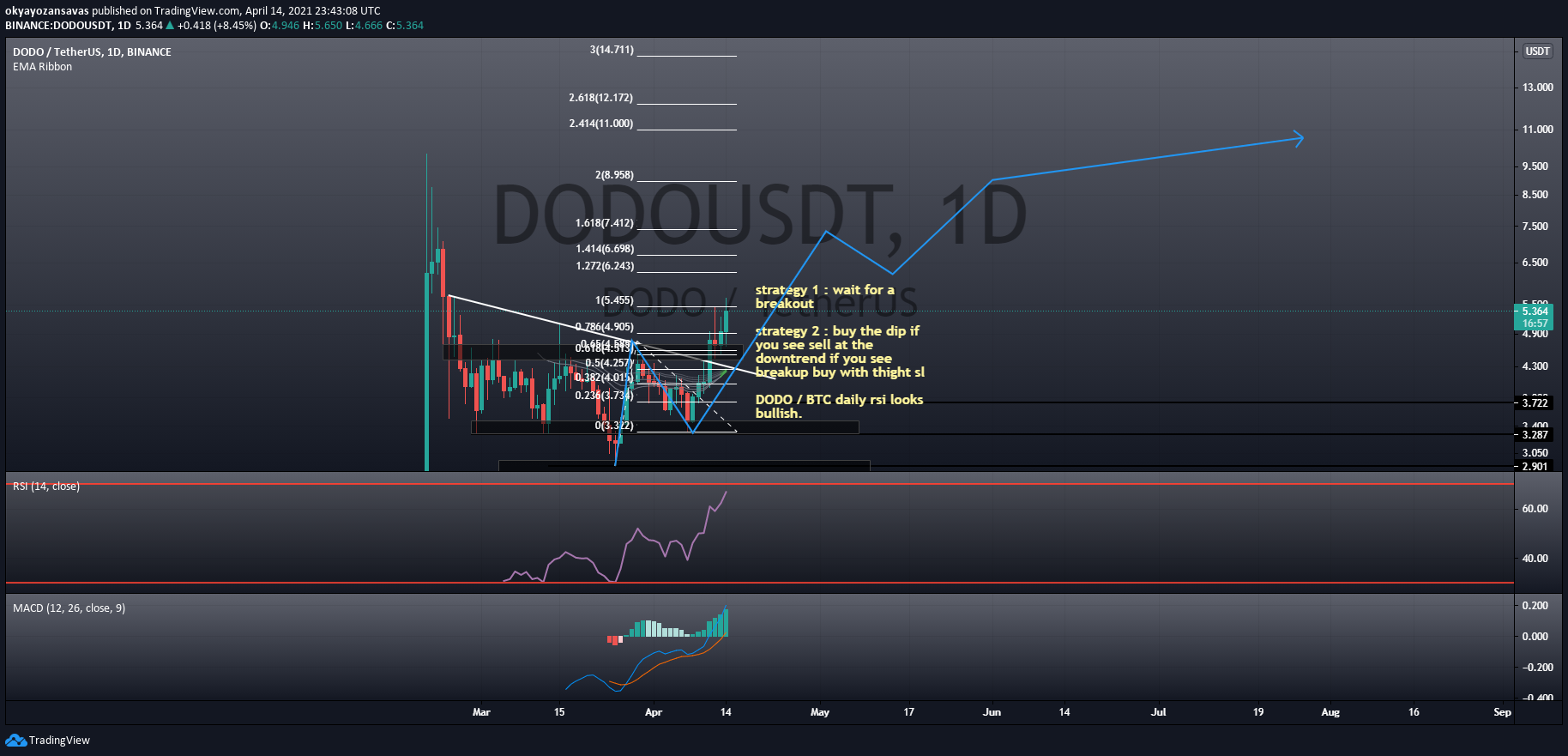Click the Fibonacci level 2.618(12.172) label

pyautogui.click(x=601, y=98)
